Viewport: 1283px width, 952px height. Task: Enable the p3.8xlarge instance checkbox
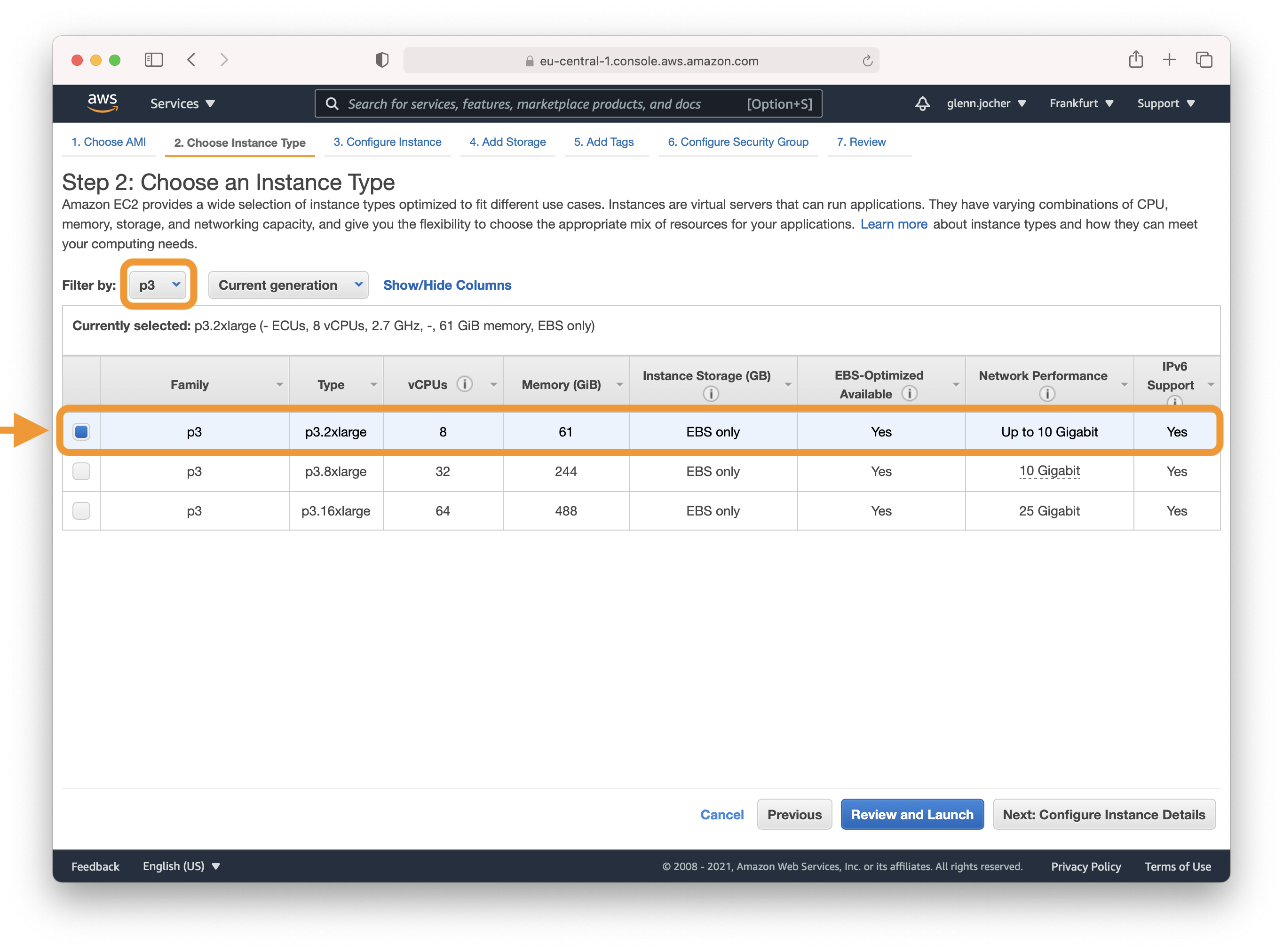(82, 471)
